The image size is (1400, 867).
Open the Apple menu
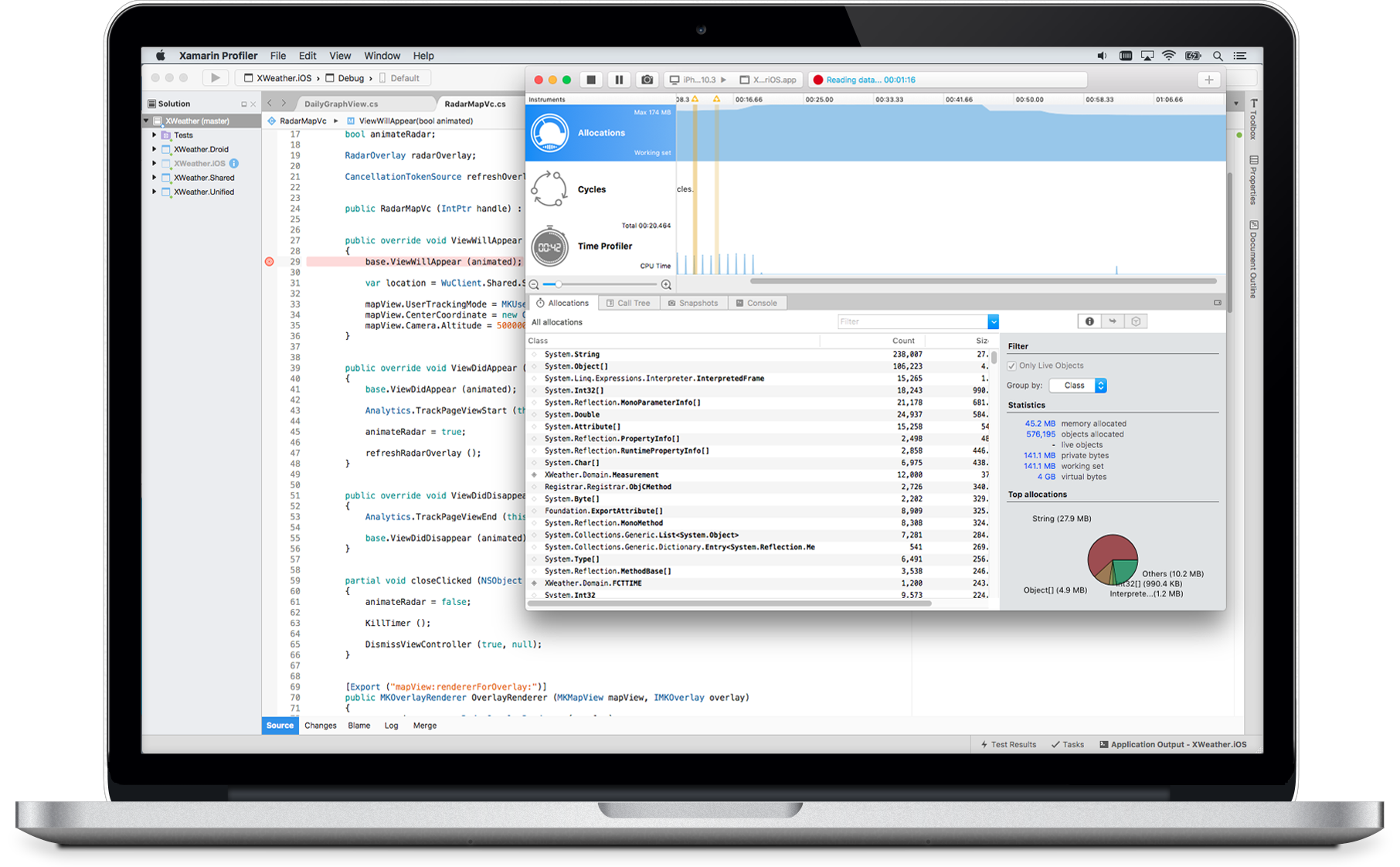tap(161, 56)
